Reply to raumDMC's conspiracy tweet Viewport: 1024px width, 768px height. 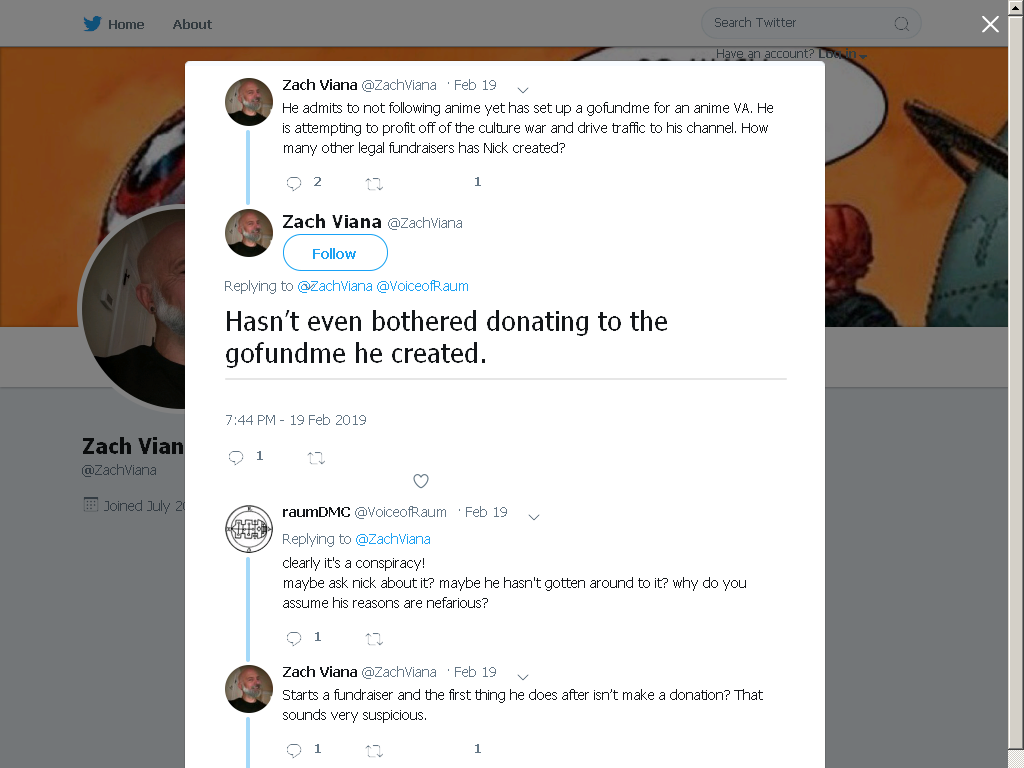click(294, 638)
